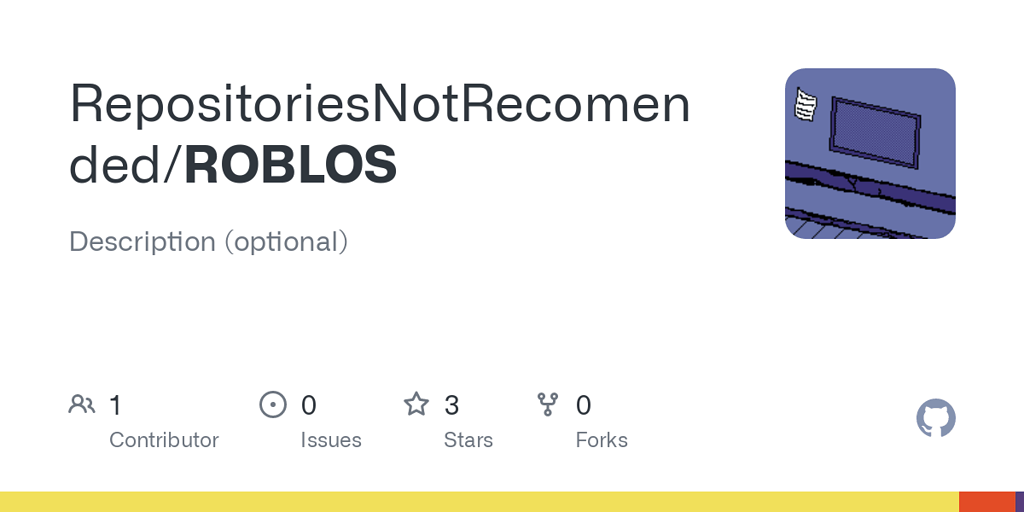1024x512 pixels.
Task: Select the bold ROBLOS repository name
Action: (x=291, y=166)
